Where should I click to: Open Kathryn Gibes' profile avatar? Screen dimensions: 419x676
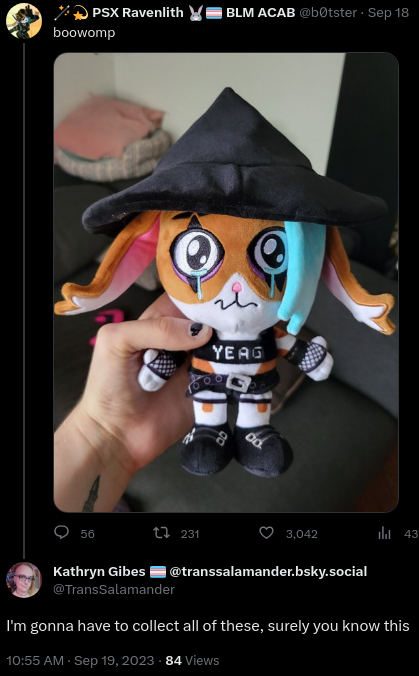click(x=24, y=579)
